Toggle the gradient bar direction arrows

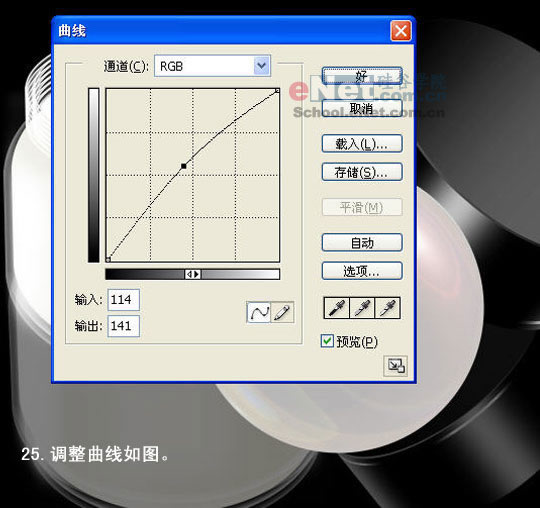(x=193, y=274)
